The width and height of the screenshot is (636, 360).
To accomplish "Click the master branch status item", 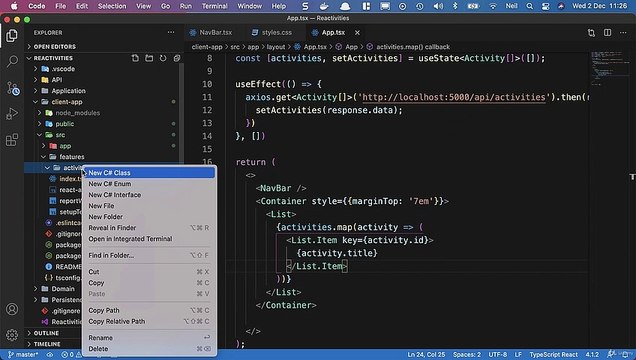I will pos(23,355).
